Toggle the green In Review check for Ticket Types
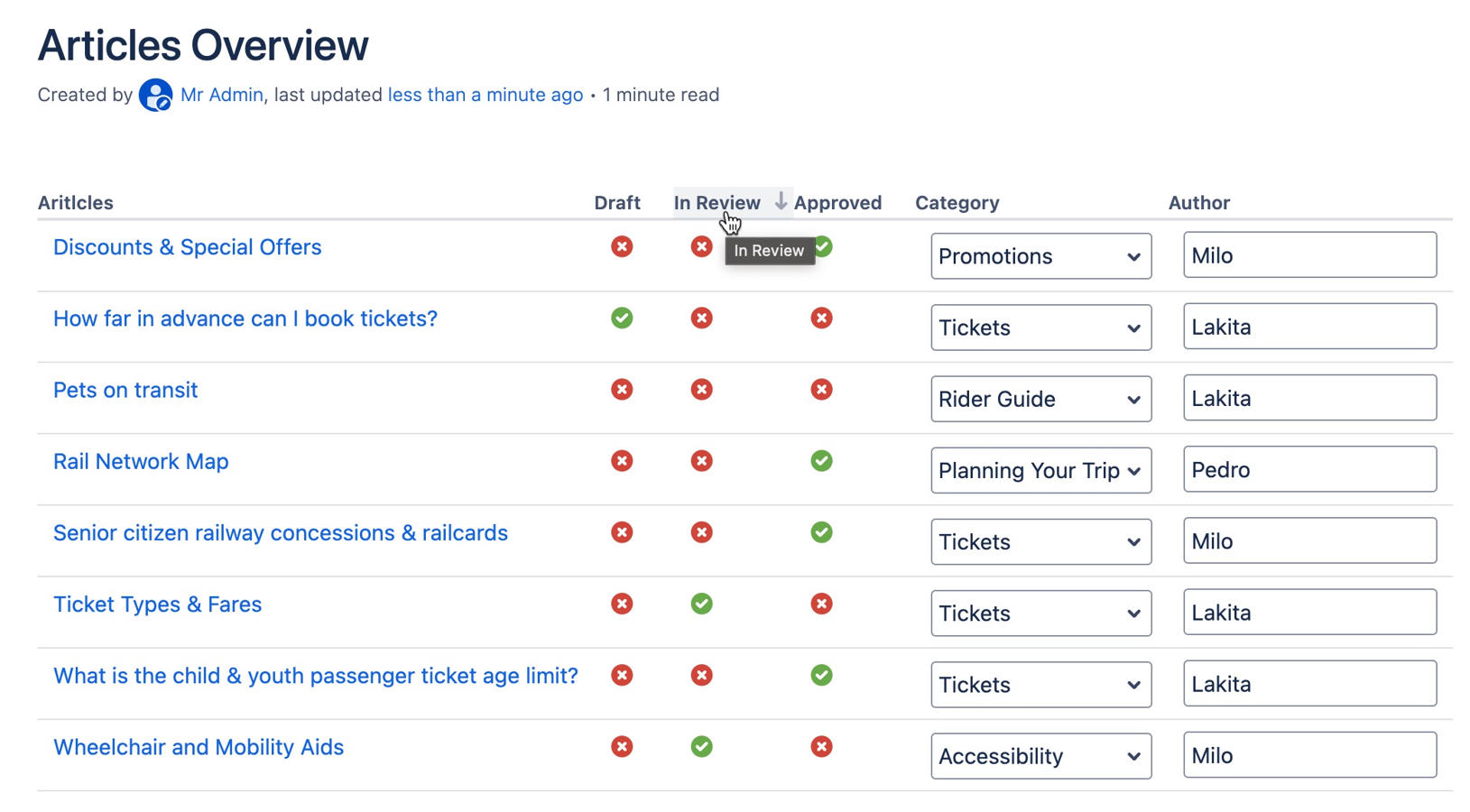This screenshot has width=1470, height=812. [701, 604]
